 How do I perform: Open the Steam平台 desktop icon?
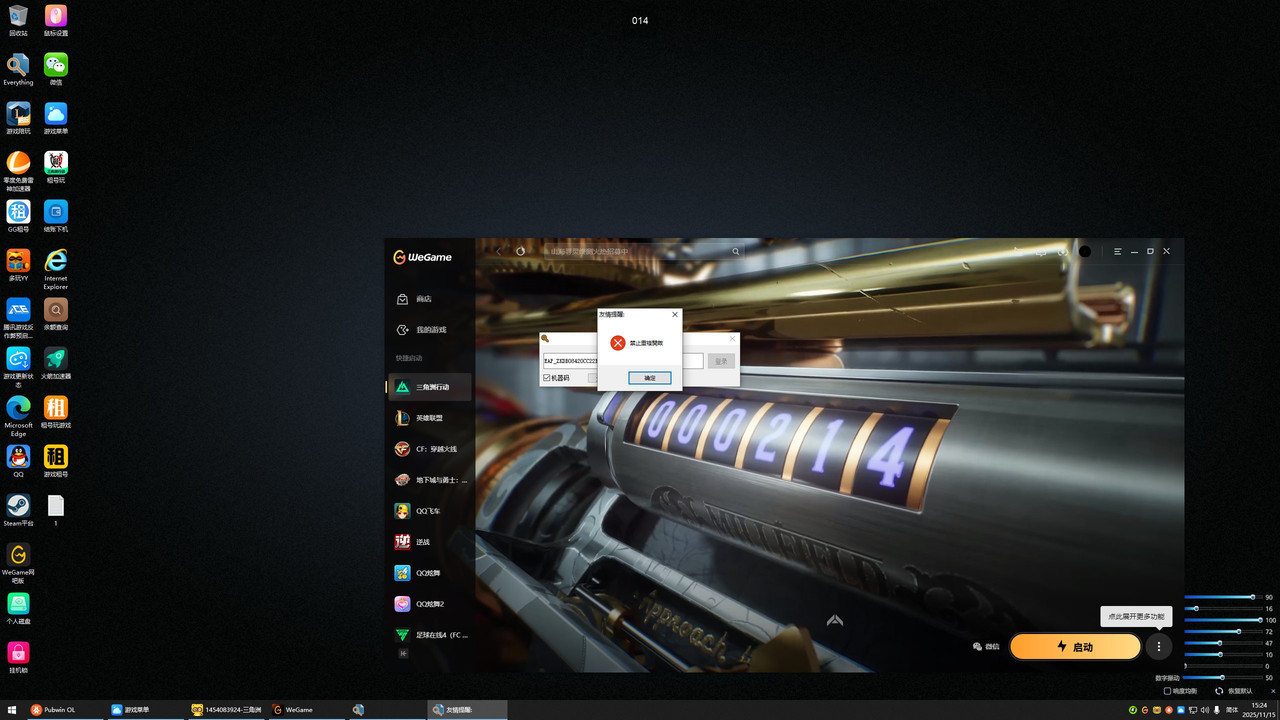coord(18,510)
